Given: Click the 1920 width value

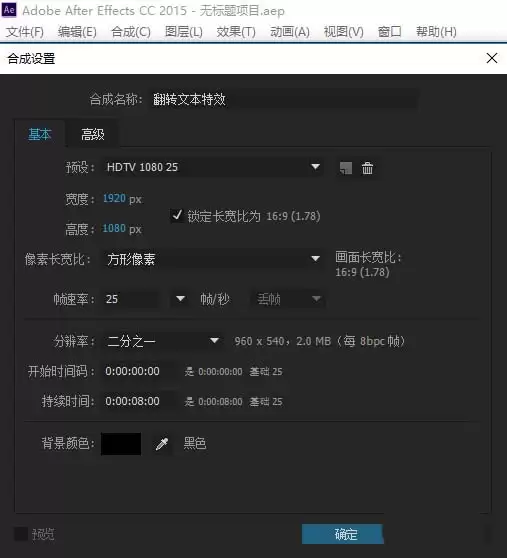Looking at the screenshot, I should [x=114, y=198].
